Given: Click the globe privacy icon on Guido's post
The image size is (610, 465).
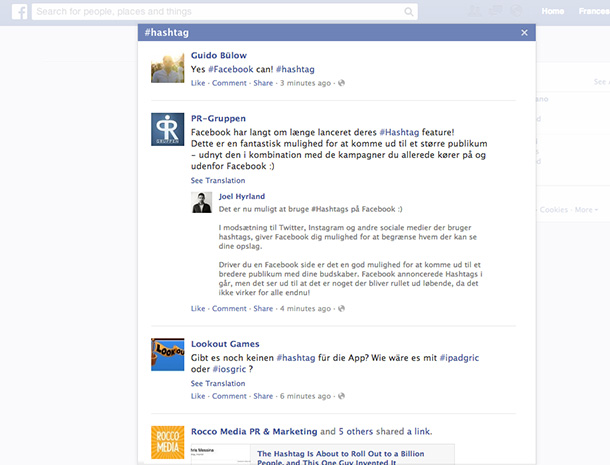Looking at the screenshot, I should 342,84.
